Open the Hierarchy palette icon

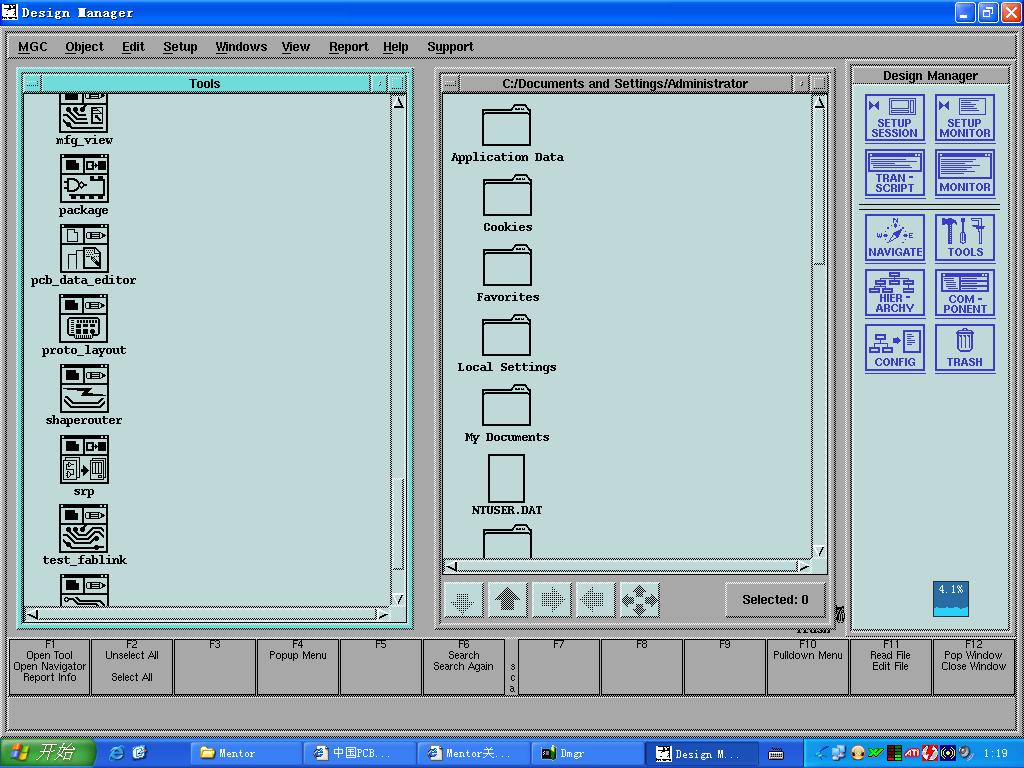894,293
